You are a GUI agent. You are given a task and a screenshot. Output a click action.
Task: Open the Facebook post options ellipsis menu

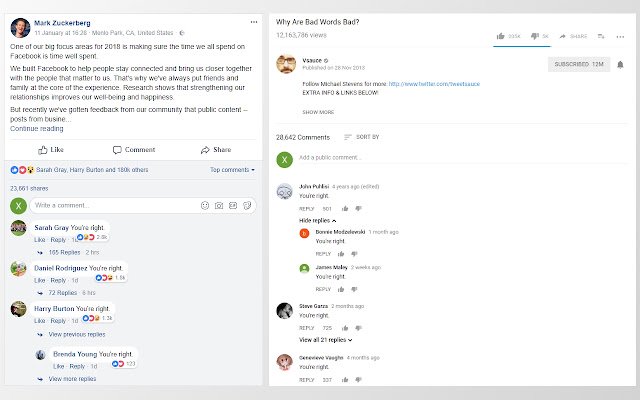[x=254, y=22]
